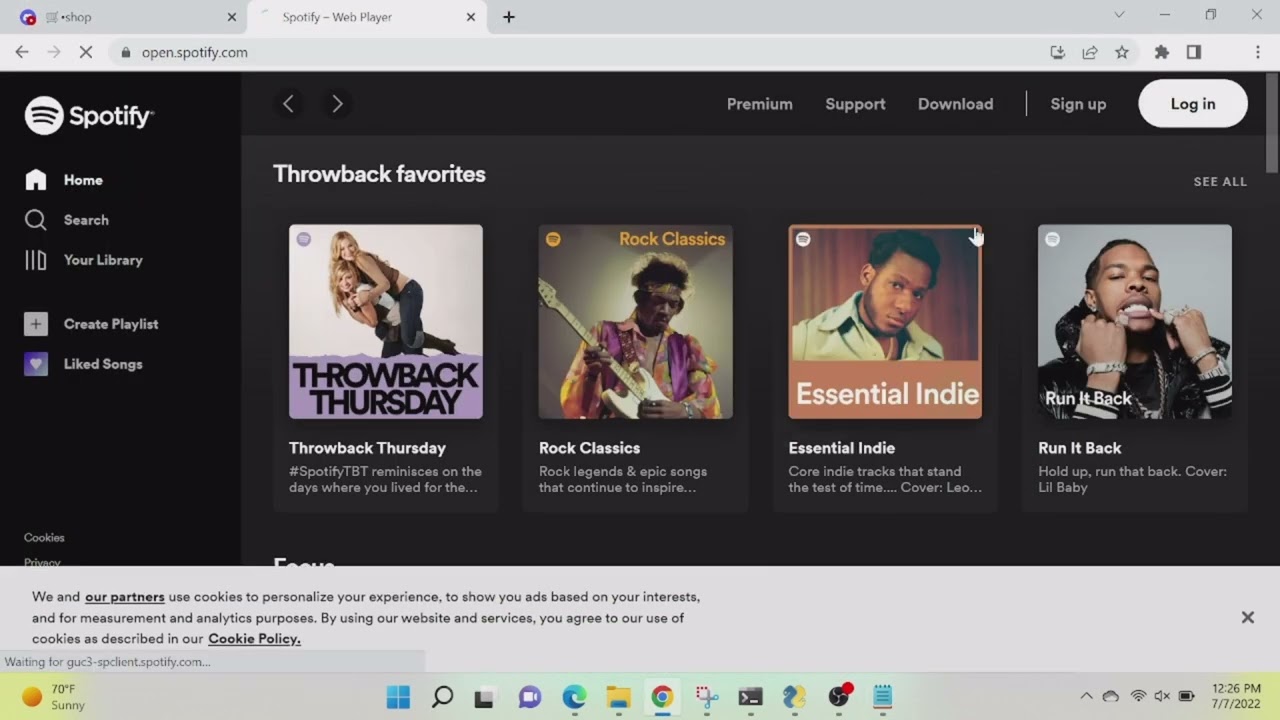Viewport: 1280px width, 720px height.
Task: Switch to the shop tab
Action: pyautogui.click(x=125, y=17)
